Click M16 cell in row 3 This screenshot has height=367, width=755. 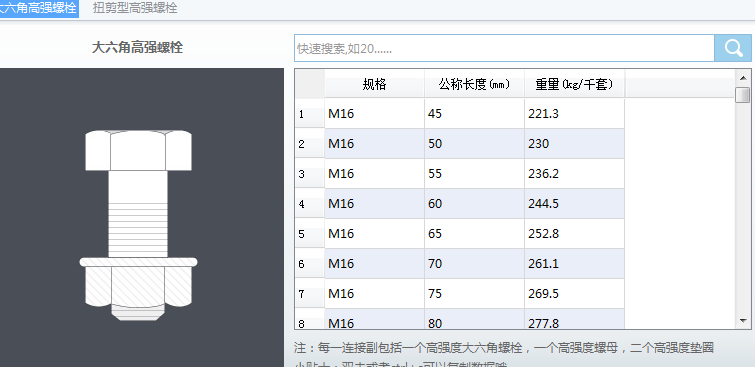pos(375,174)
